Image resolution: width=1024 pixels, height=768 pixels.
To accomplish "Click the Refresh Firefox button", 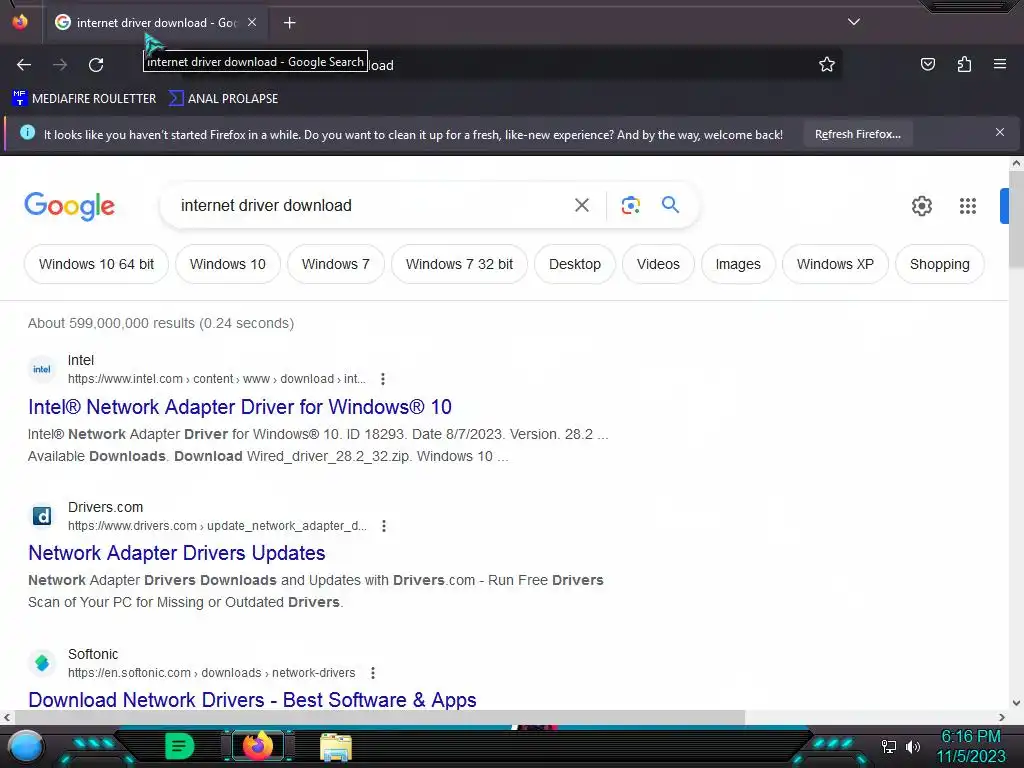I will (857, 135).
